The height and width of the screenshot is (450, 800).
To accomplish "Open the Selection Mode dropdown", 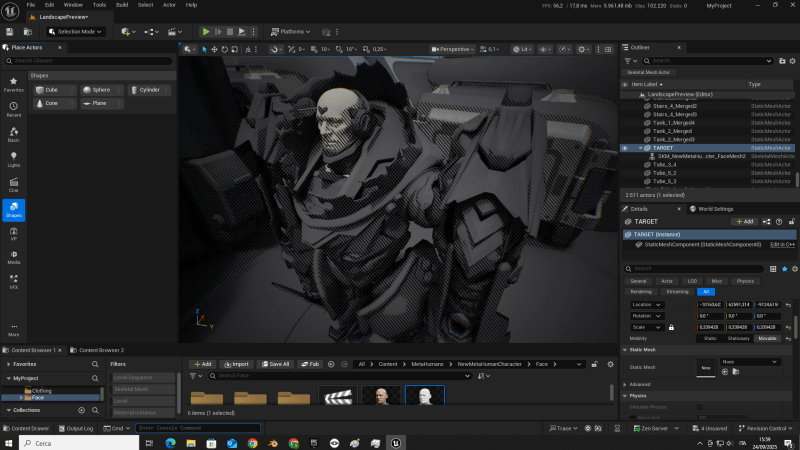I will tap(76, 32).
